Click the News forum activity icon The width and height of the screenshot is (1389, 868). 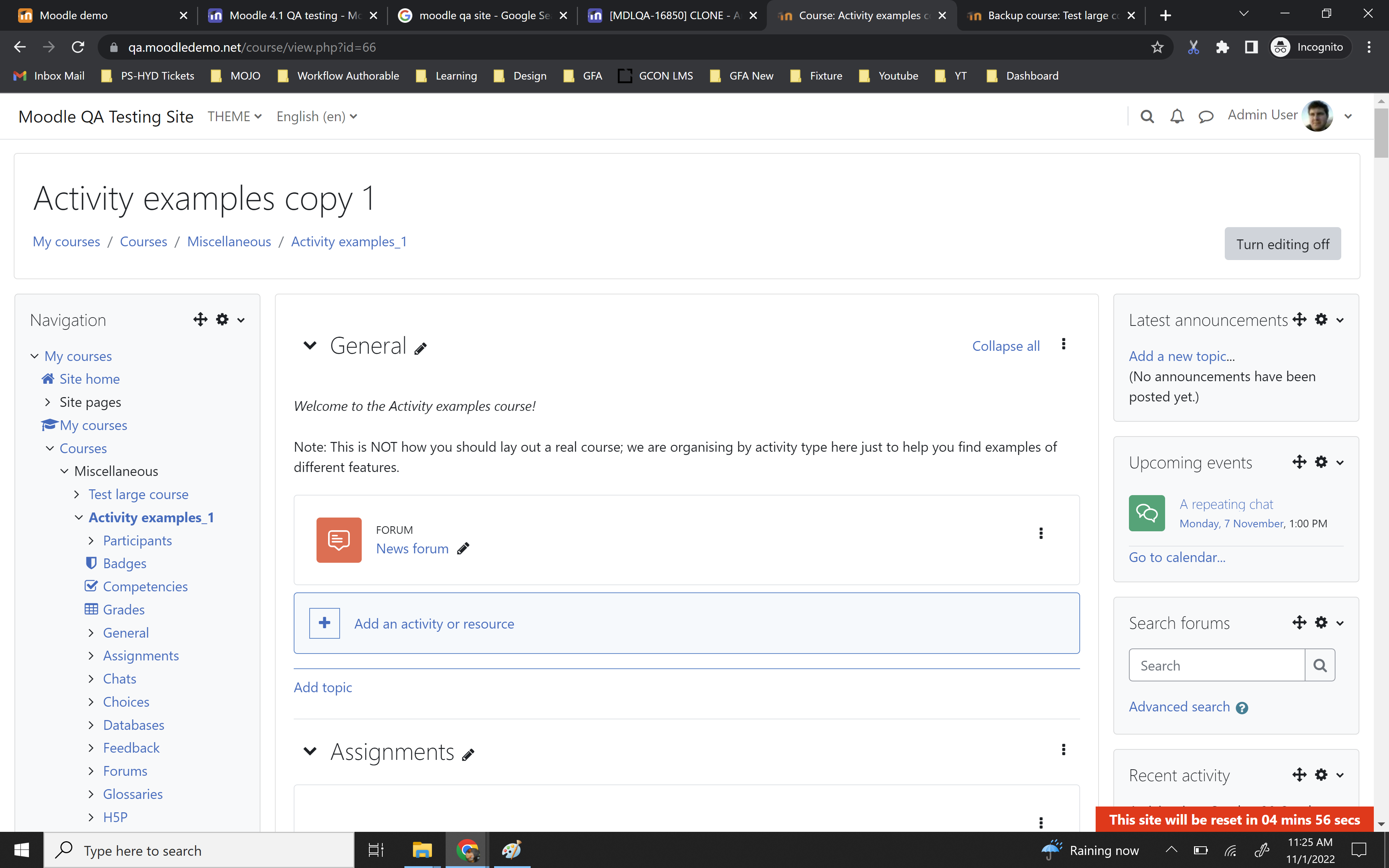pos(339,540)
